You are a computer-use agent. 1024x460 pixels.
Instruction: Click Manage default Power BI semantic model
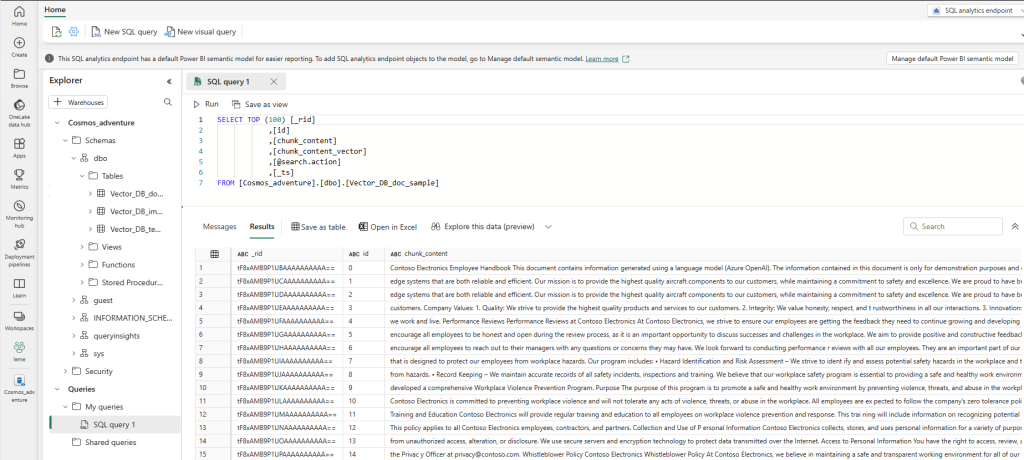pos(952,59)
